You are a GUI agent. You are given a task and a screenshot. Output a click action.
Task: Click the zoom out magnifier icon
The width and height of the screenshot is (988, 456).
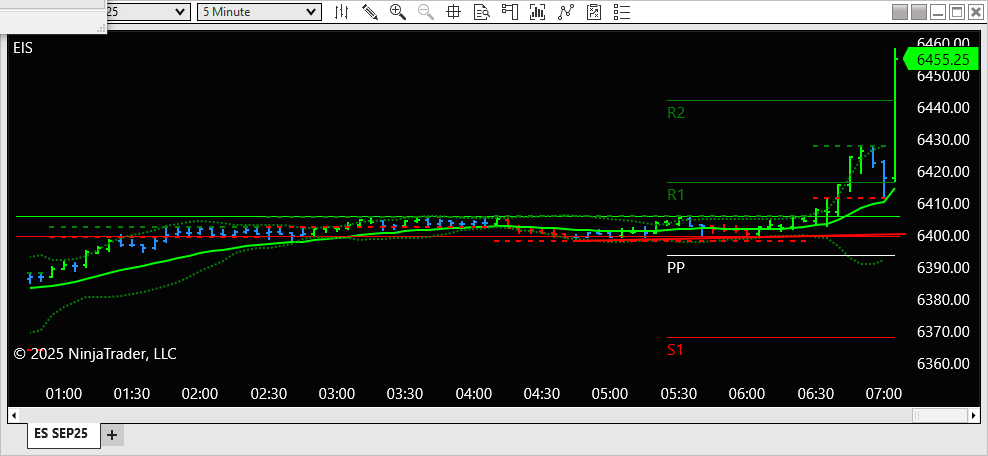pos(425,11)
